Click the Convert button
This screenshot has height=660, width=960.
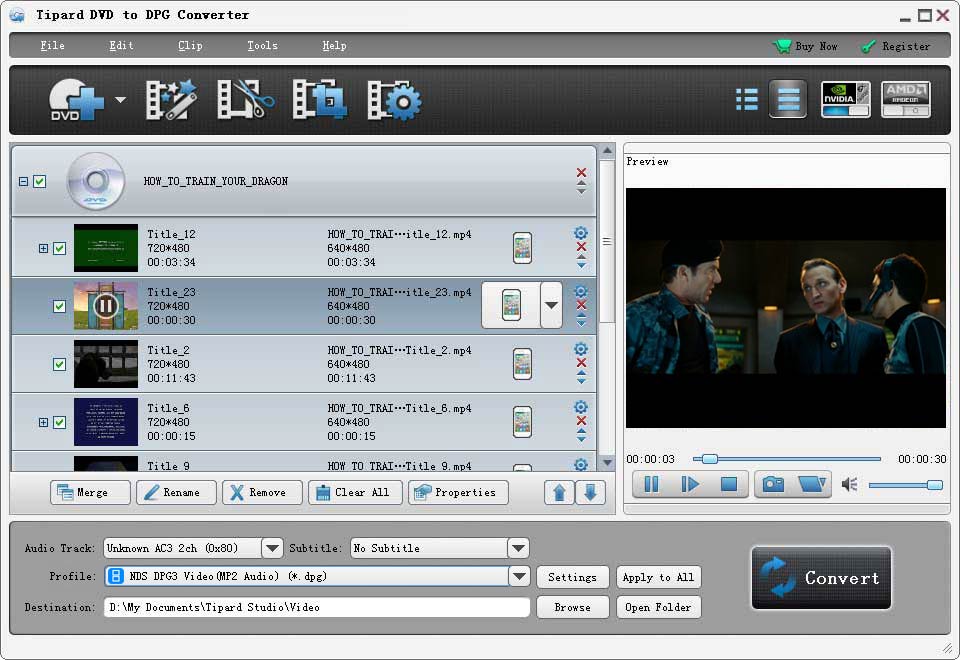pos(820,578)
